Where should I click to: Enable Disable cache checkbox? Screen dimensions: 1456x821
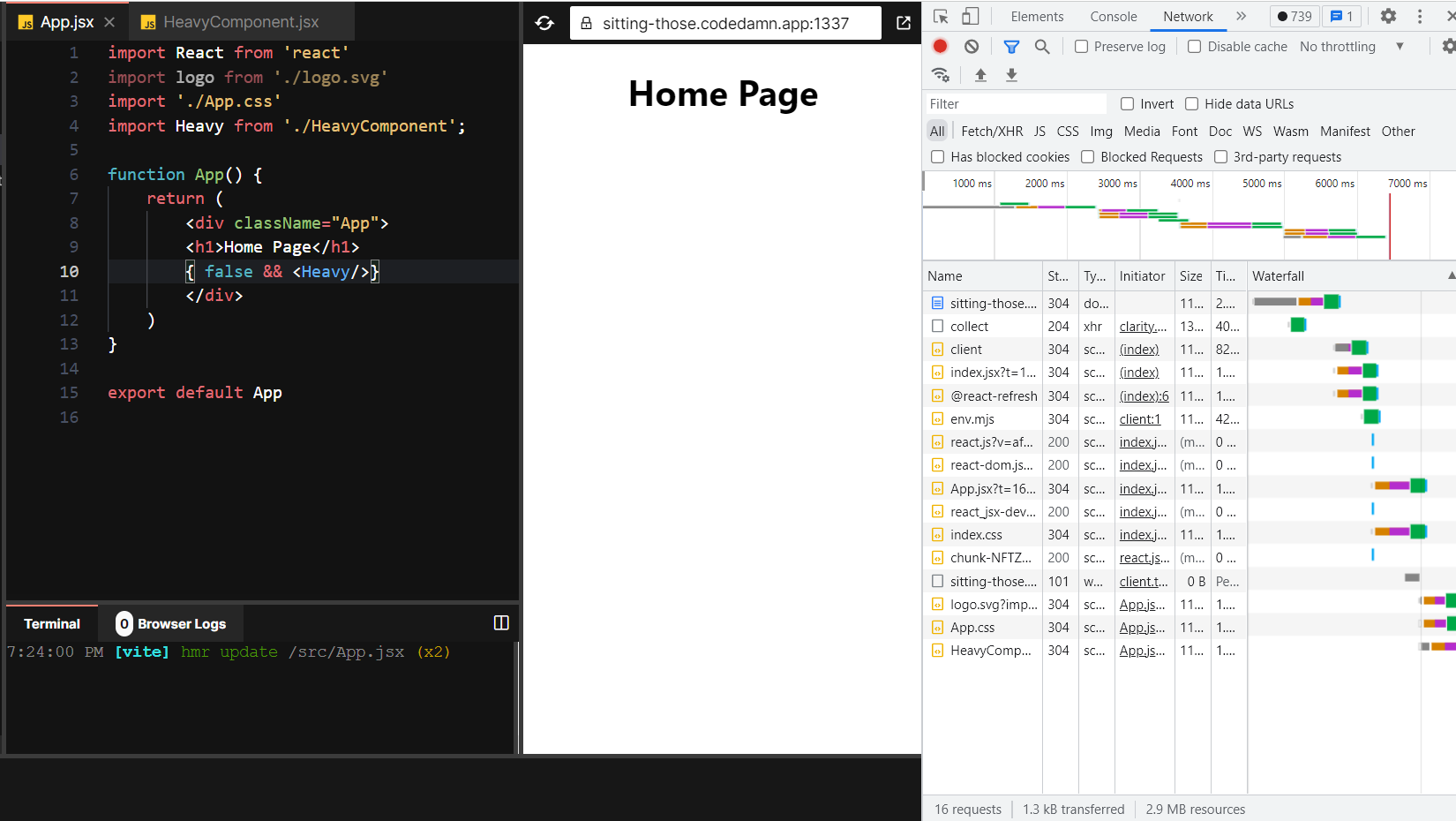[1194, 46]
